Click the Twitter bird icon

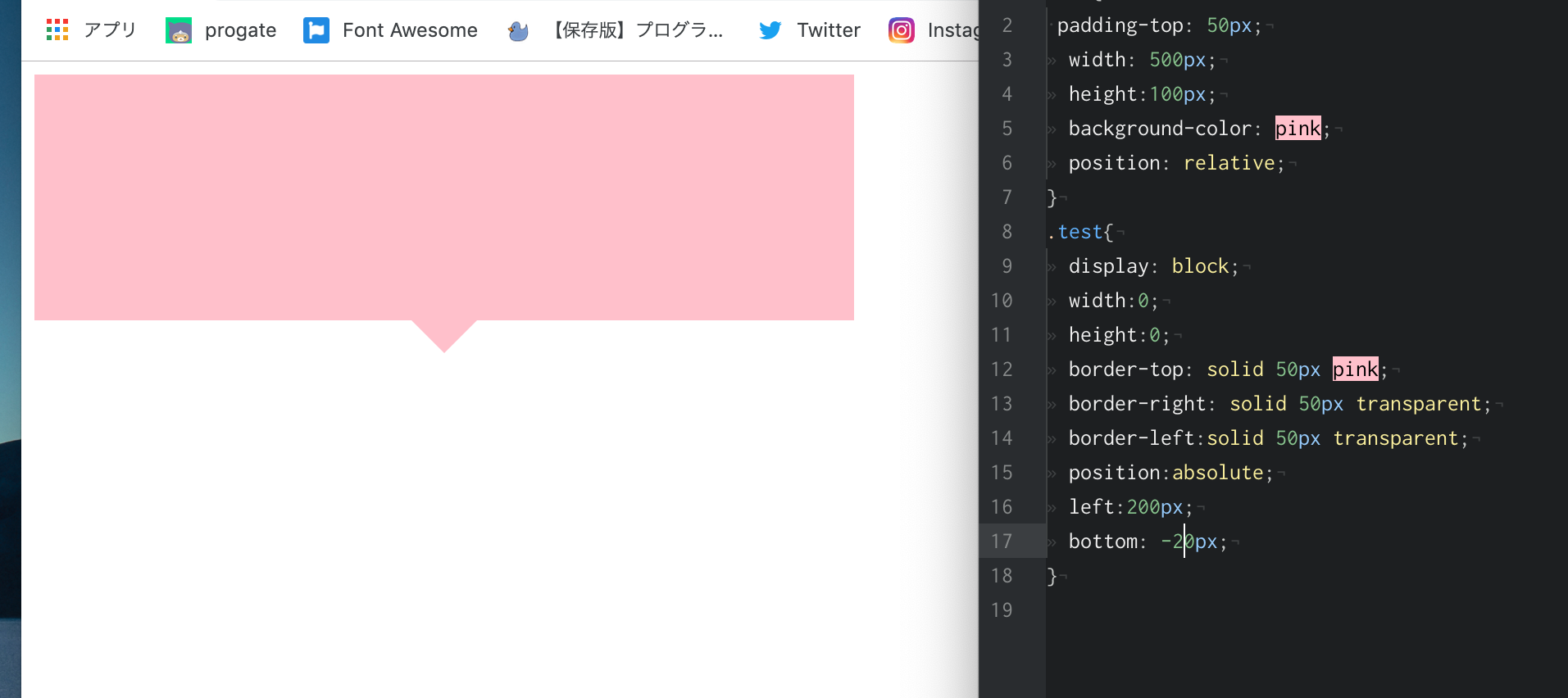click(x=770, y=30)
